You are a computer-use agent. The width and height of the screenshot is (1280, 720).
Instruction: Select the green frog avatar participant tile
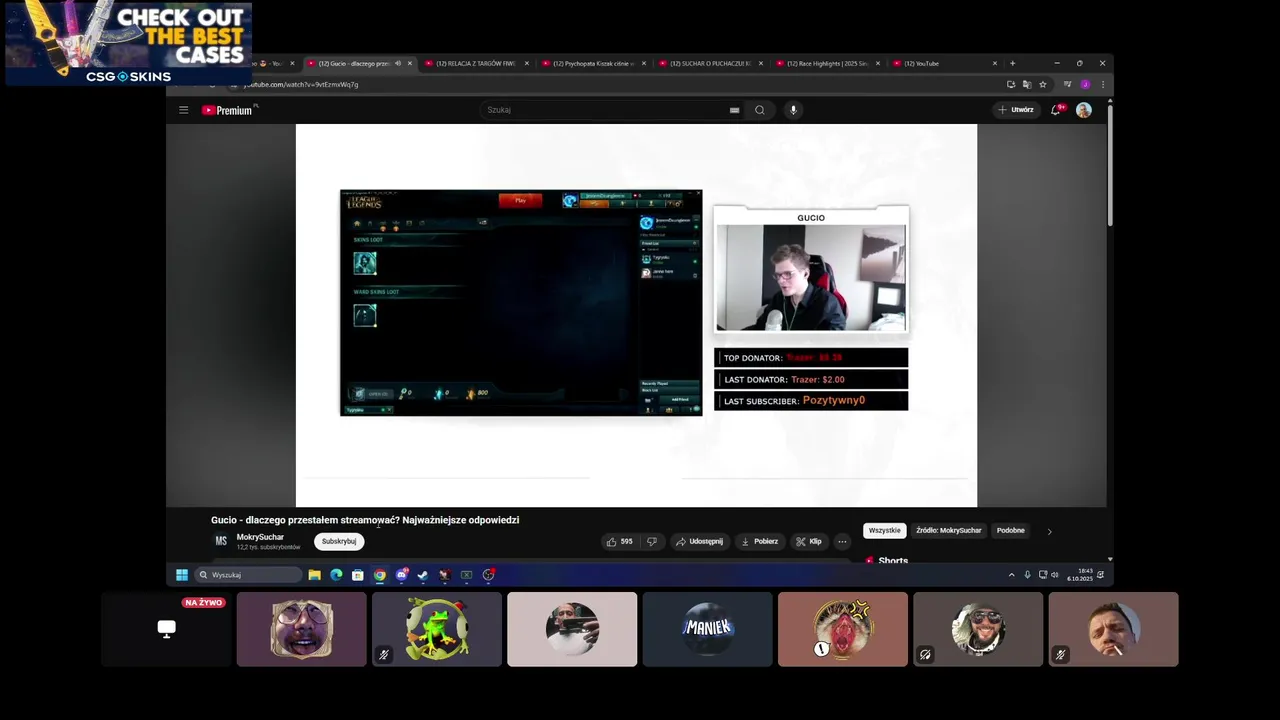[x=437, y=629]
